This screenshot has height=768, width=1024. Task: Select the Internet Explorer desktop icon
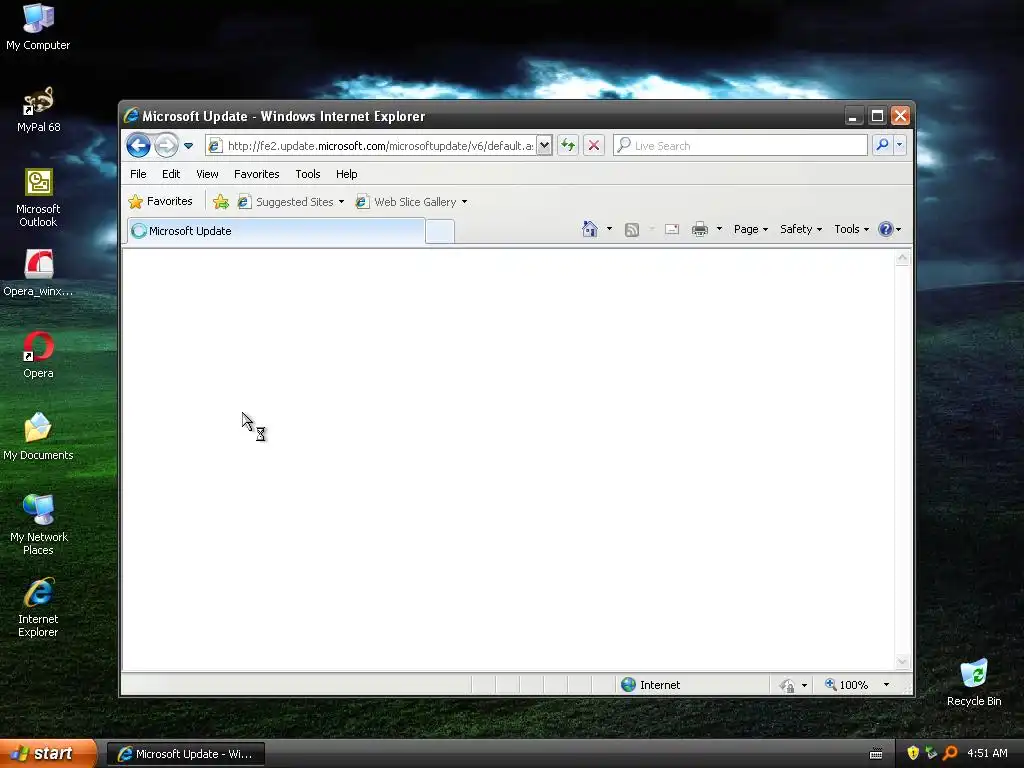[x=38, y=608]
